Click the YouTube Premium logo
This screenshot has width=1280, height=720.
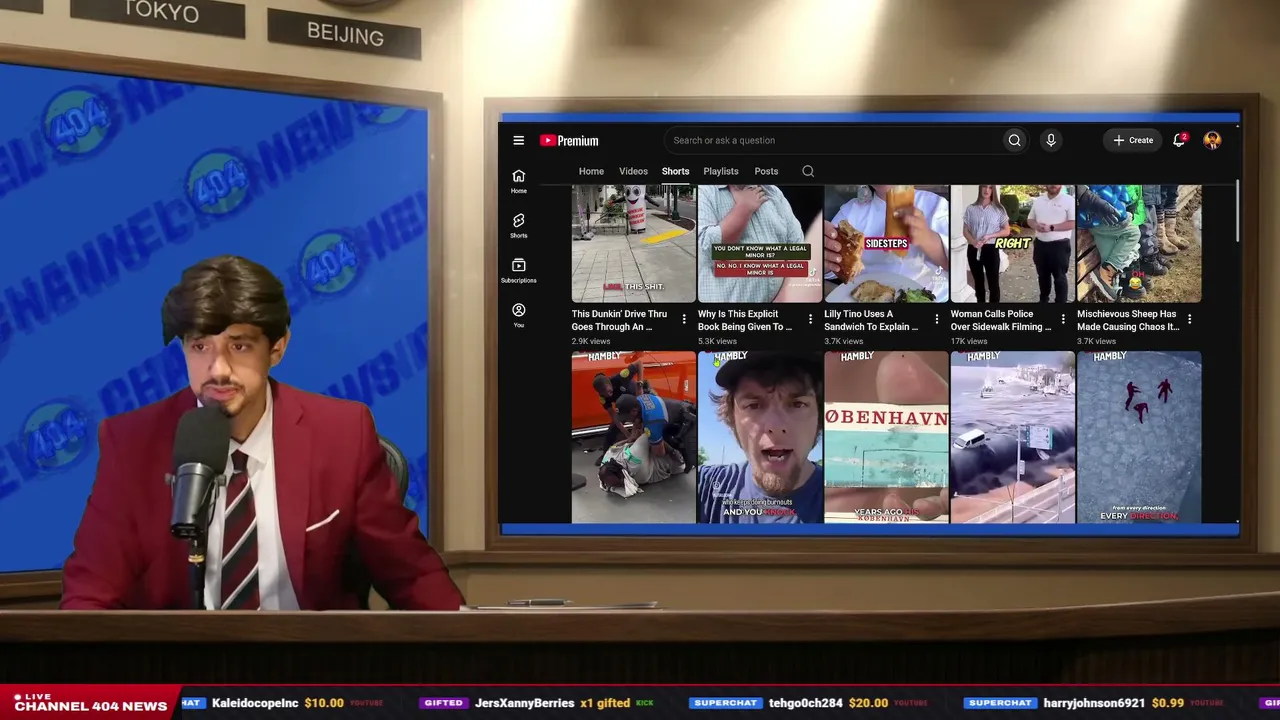tap(569, 141)
